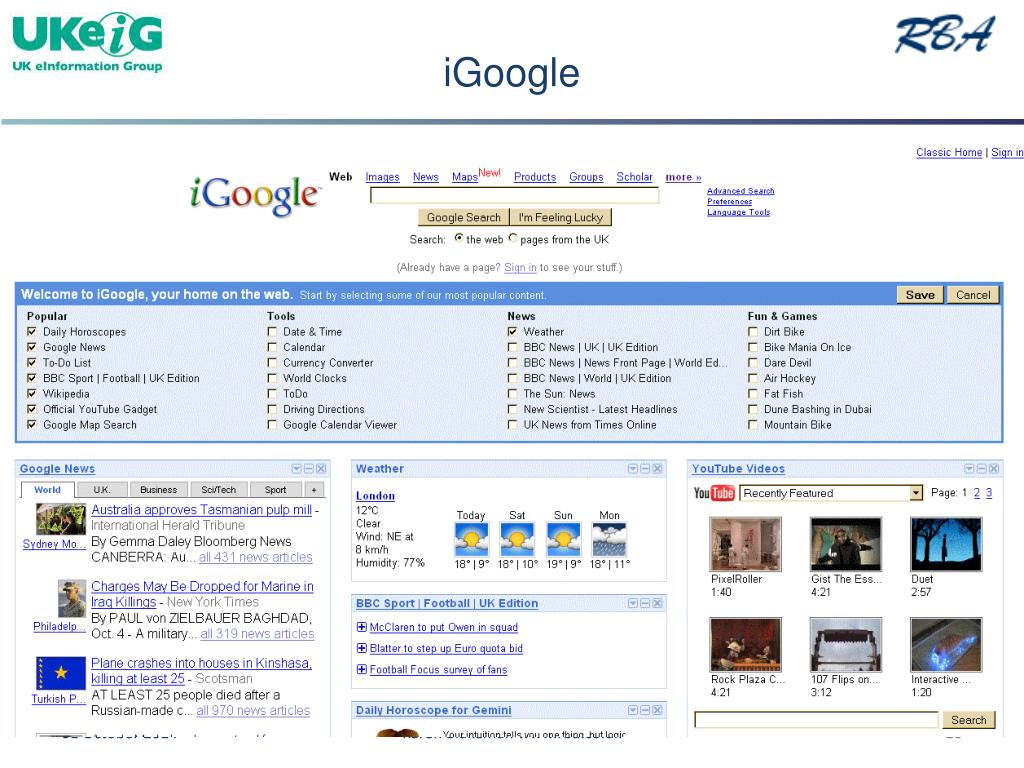1024x768 pixels.
Task: Close the YouTube Videos gadget
Action: click(x=993, y=468)
